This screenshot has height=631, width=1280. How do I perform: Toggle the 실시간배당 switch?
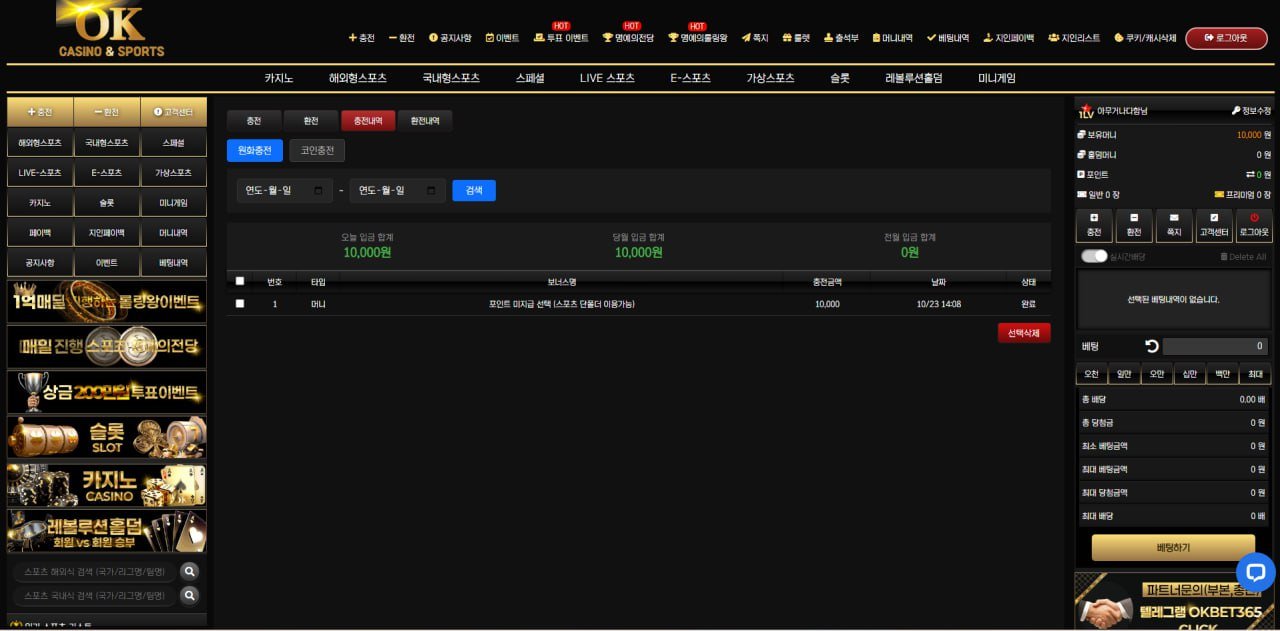(x=1094, y=257)
